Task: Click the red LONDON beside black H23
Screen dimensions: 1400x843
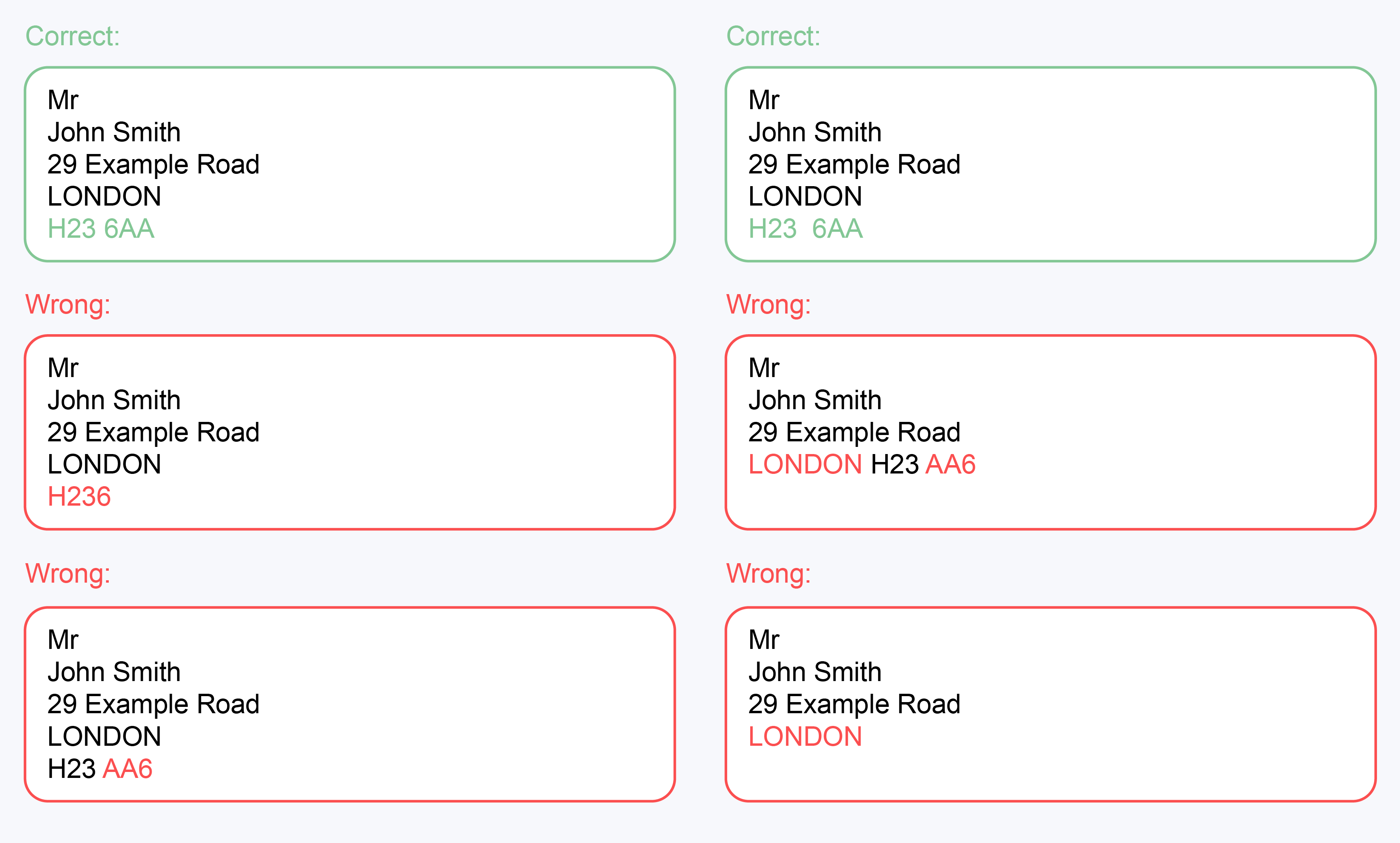Action: (x=805, y=465)
